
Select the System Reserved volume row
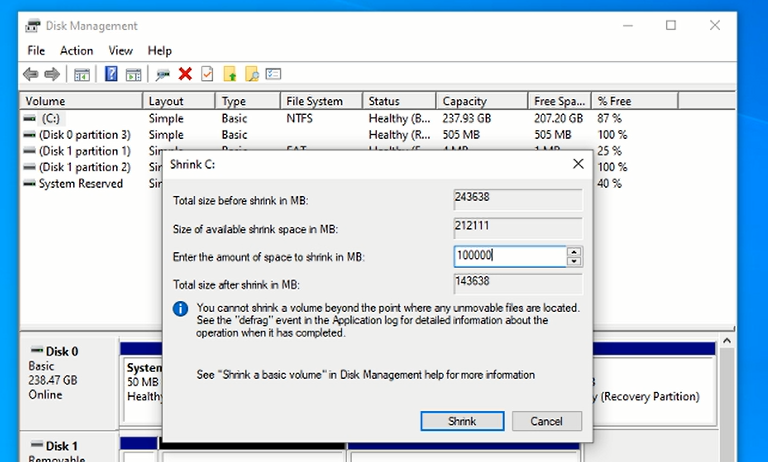click(x=80, y=184)
